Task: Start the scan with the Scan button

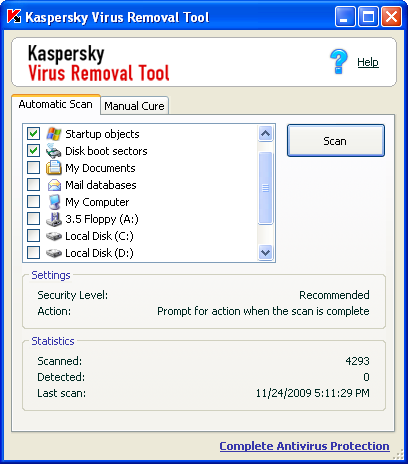Action: pos(336,141)
